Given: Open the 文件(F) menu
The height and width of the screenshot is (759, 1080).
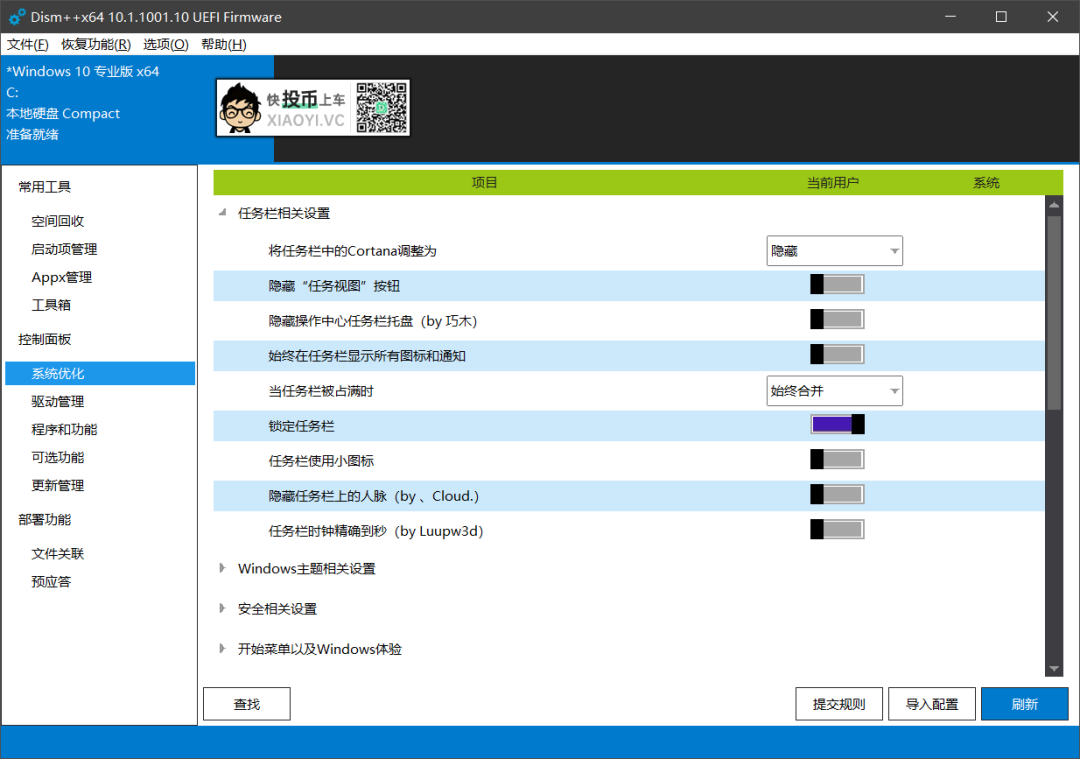Looking at the screenshot, I should tap(28, 44).
